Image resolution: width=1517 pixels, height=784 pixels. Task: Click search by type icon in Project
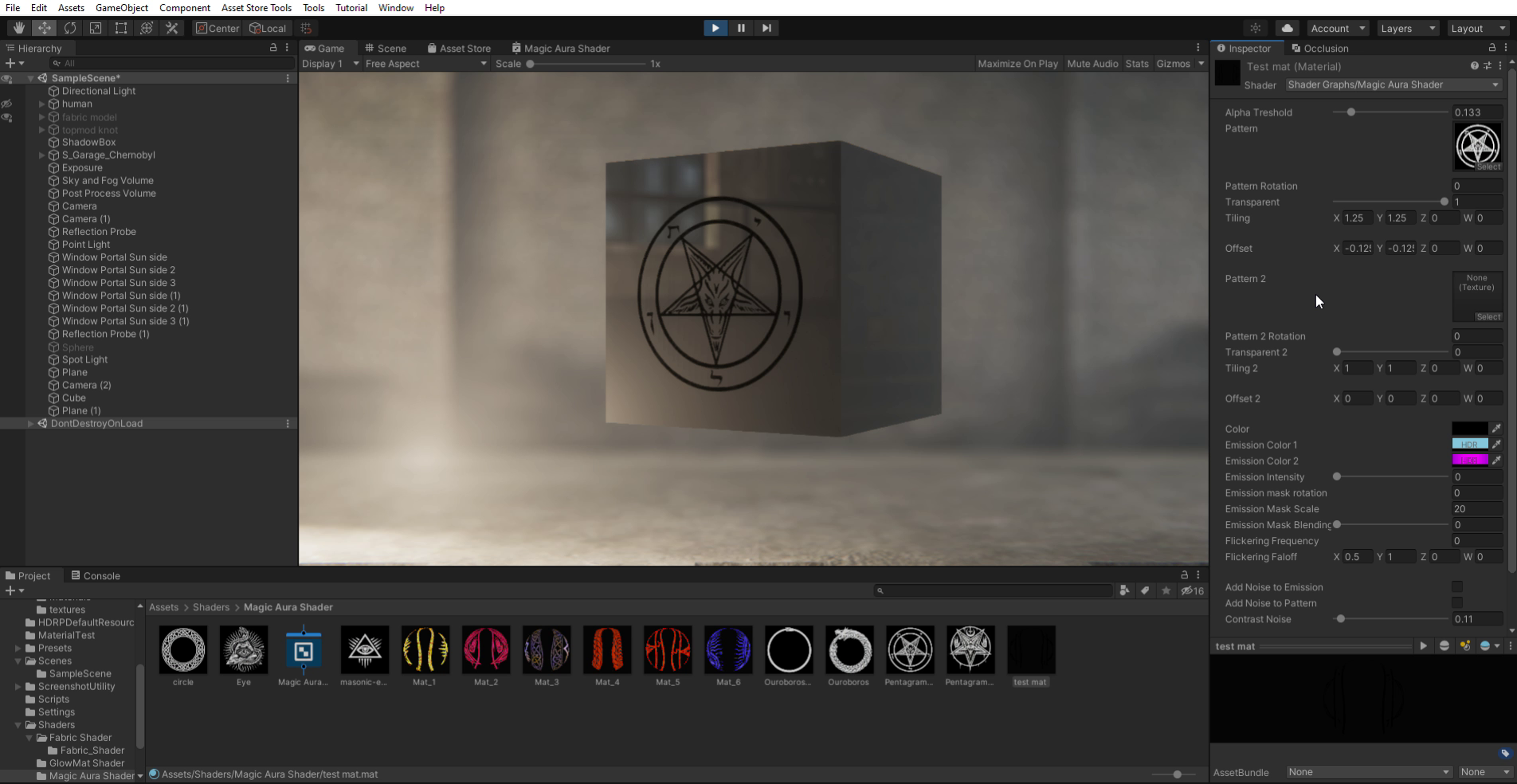pos(1124,590)
